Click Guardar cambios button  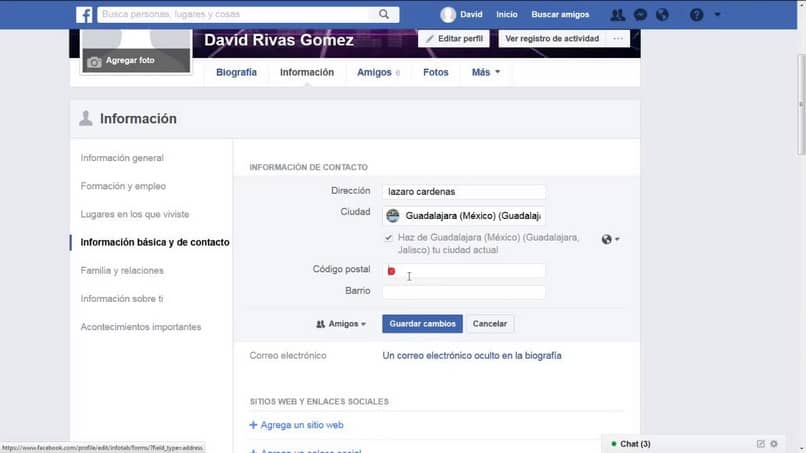[423, 324]
